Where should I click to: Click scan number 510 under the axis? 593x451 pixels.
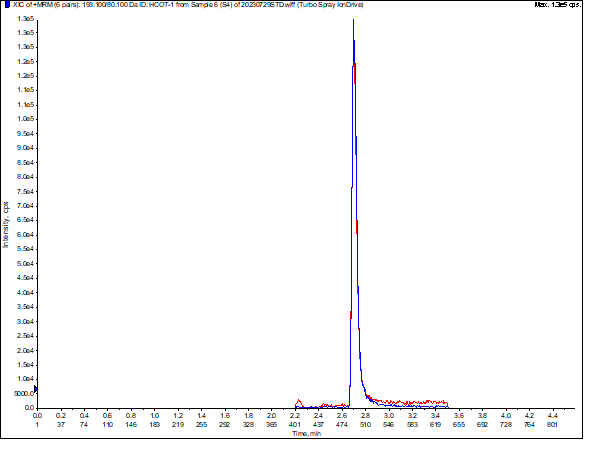click(365, 425)
